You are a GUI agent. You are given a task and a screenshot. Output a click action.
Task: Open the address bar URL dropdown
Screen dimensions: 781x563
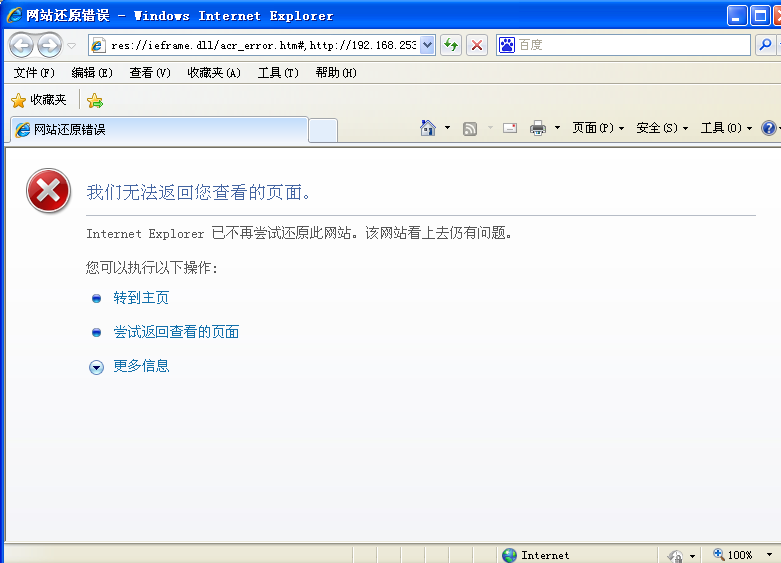click(428, 45)
